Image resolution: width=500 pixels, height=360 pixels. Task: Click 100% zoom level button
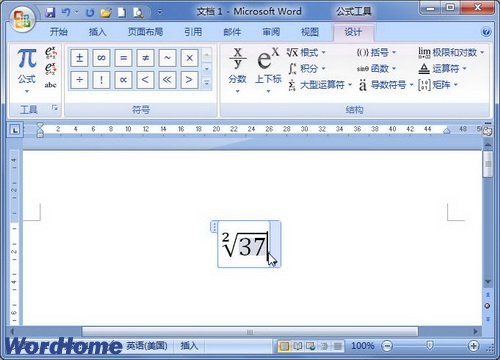(363, 346)
